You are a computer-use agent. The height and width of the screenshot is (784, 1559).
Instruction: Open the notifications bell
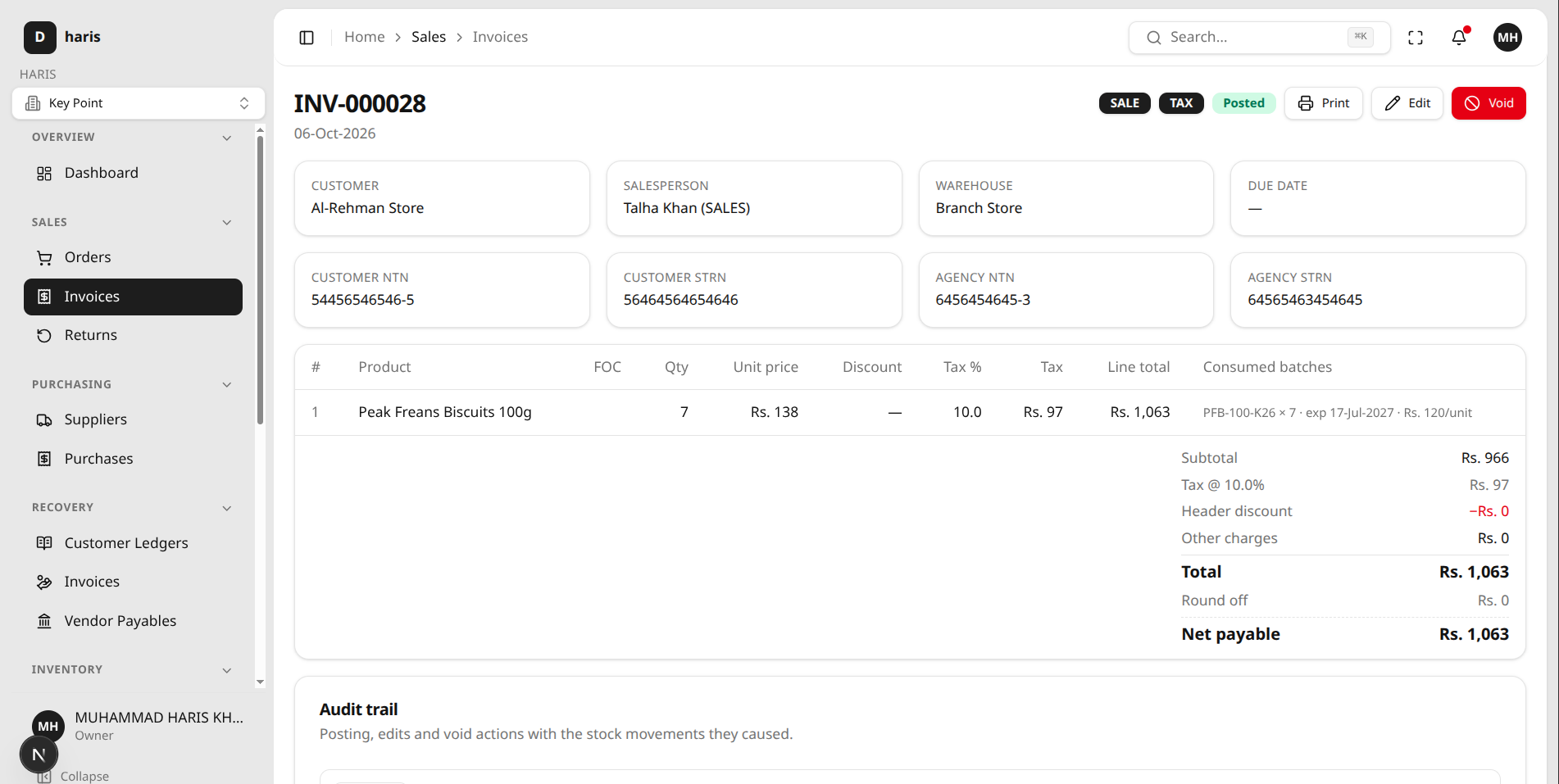(1459, 38)
